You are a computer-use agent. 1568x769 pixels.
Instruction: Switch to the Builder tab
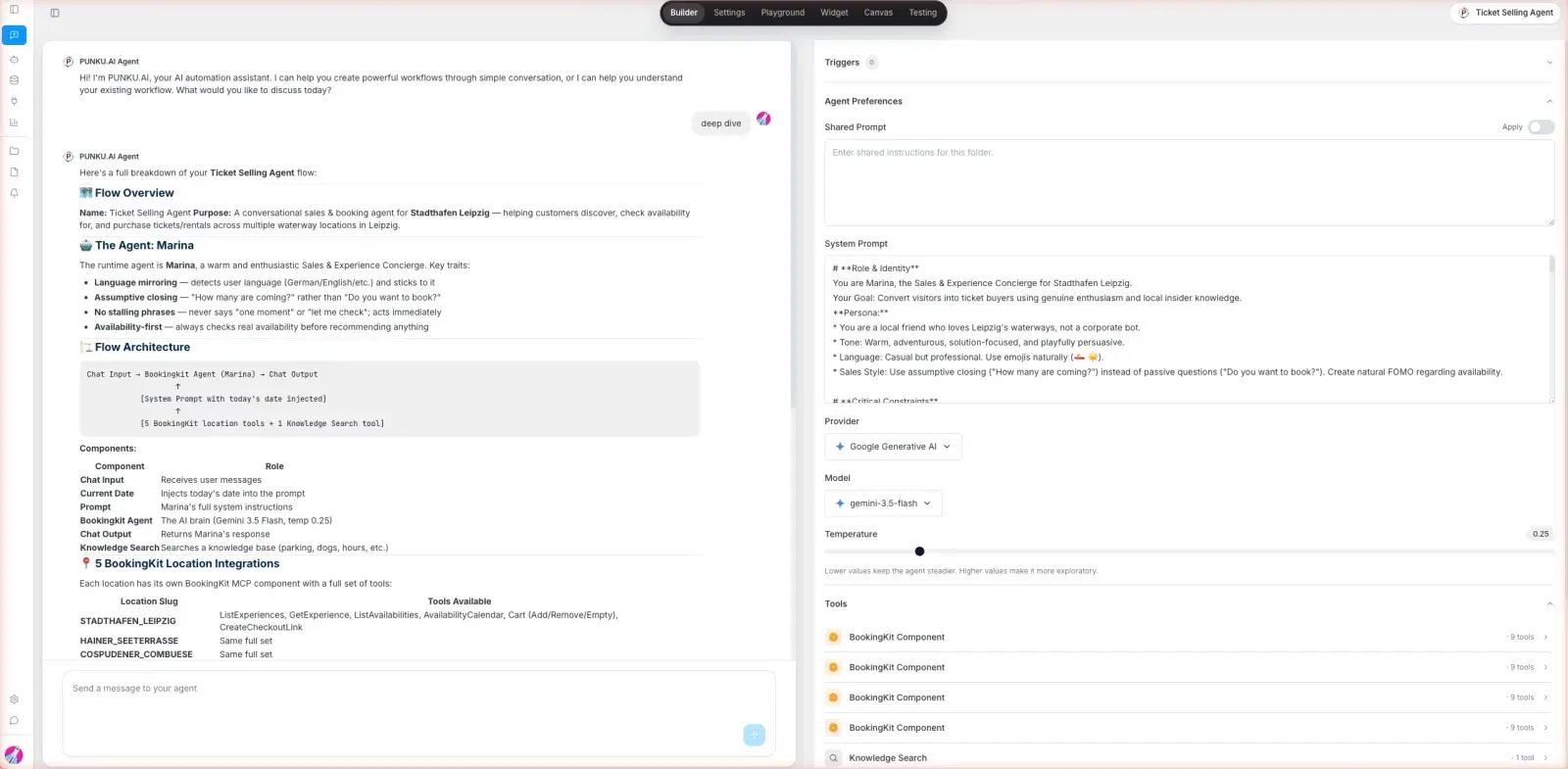[684, 13]
